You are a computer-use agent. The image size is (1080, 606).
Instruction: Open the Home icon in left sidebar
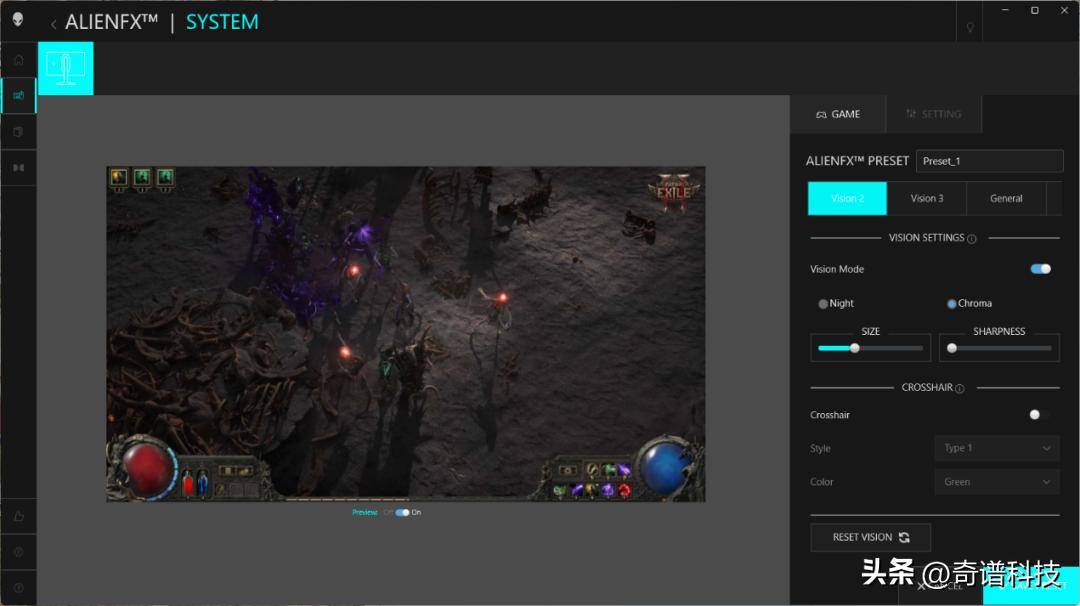19,60
